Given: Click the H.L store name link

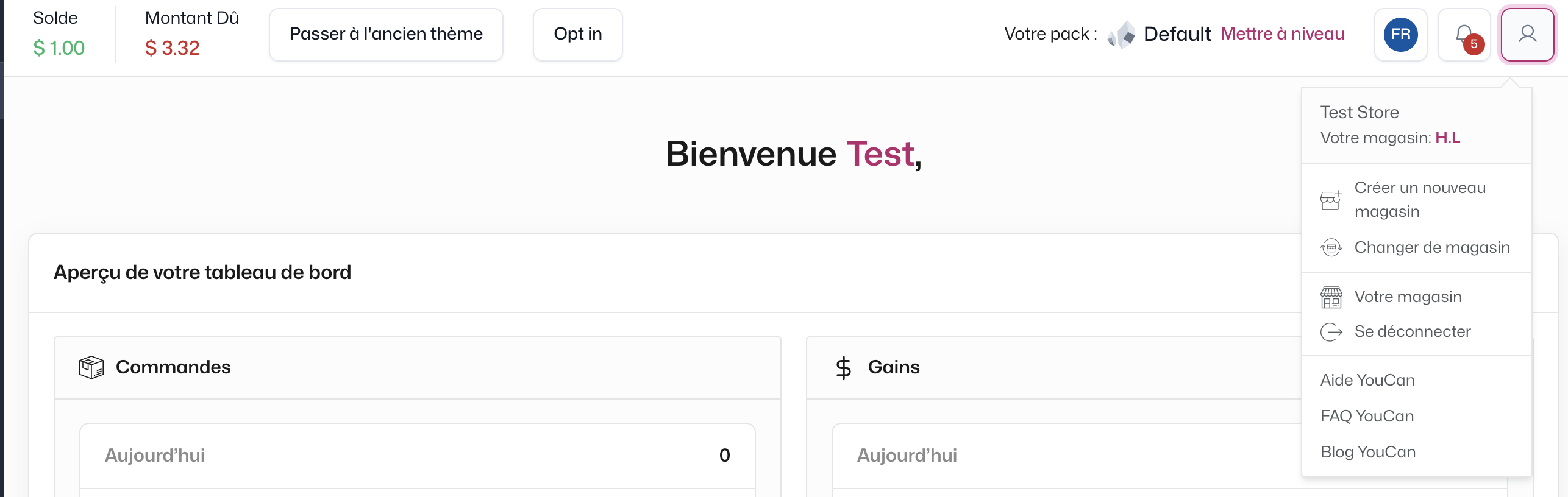Looking at the screenshot, I should 1447,138.
